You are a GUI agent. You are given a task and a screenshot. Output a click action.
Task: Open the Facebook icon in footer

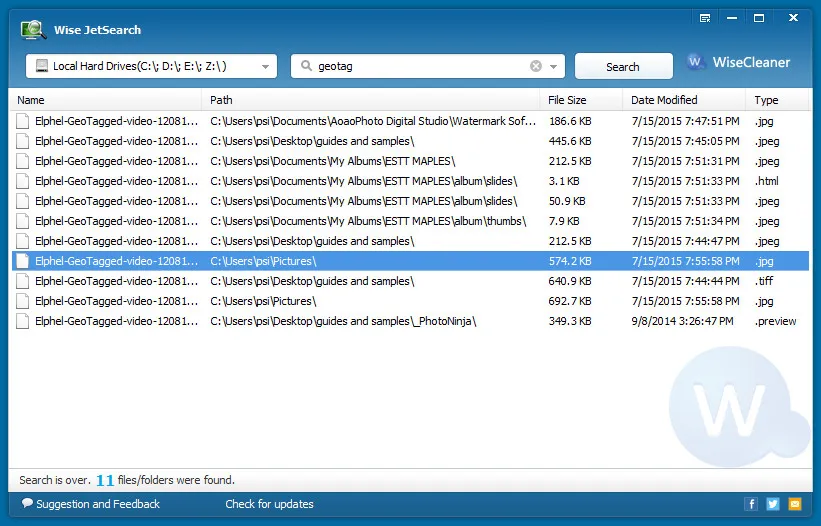click(x=751, y=504)
